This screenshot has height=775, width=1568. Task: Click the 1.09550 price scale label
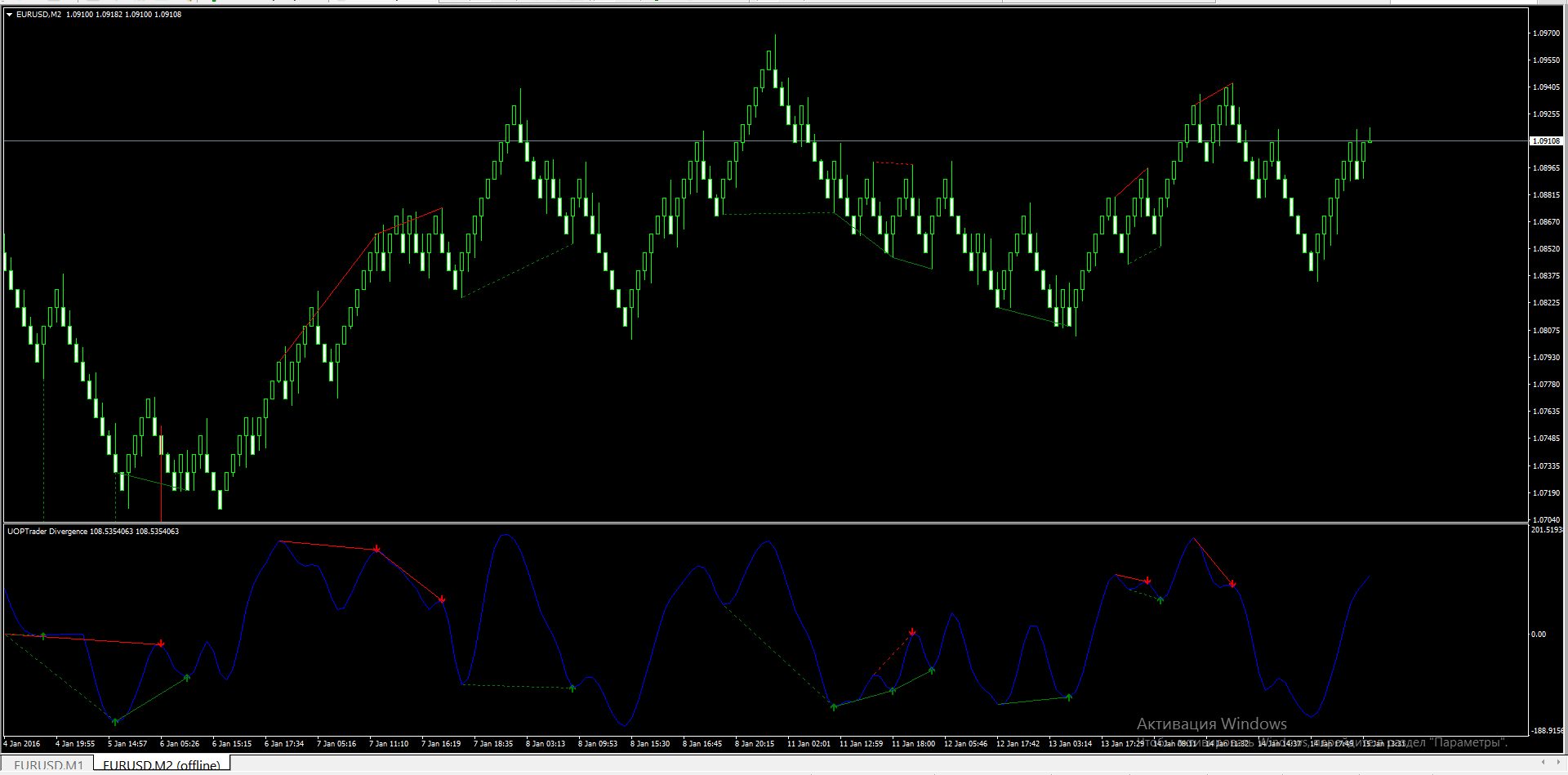(x=1546, y=60)
